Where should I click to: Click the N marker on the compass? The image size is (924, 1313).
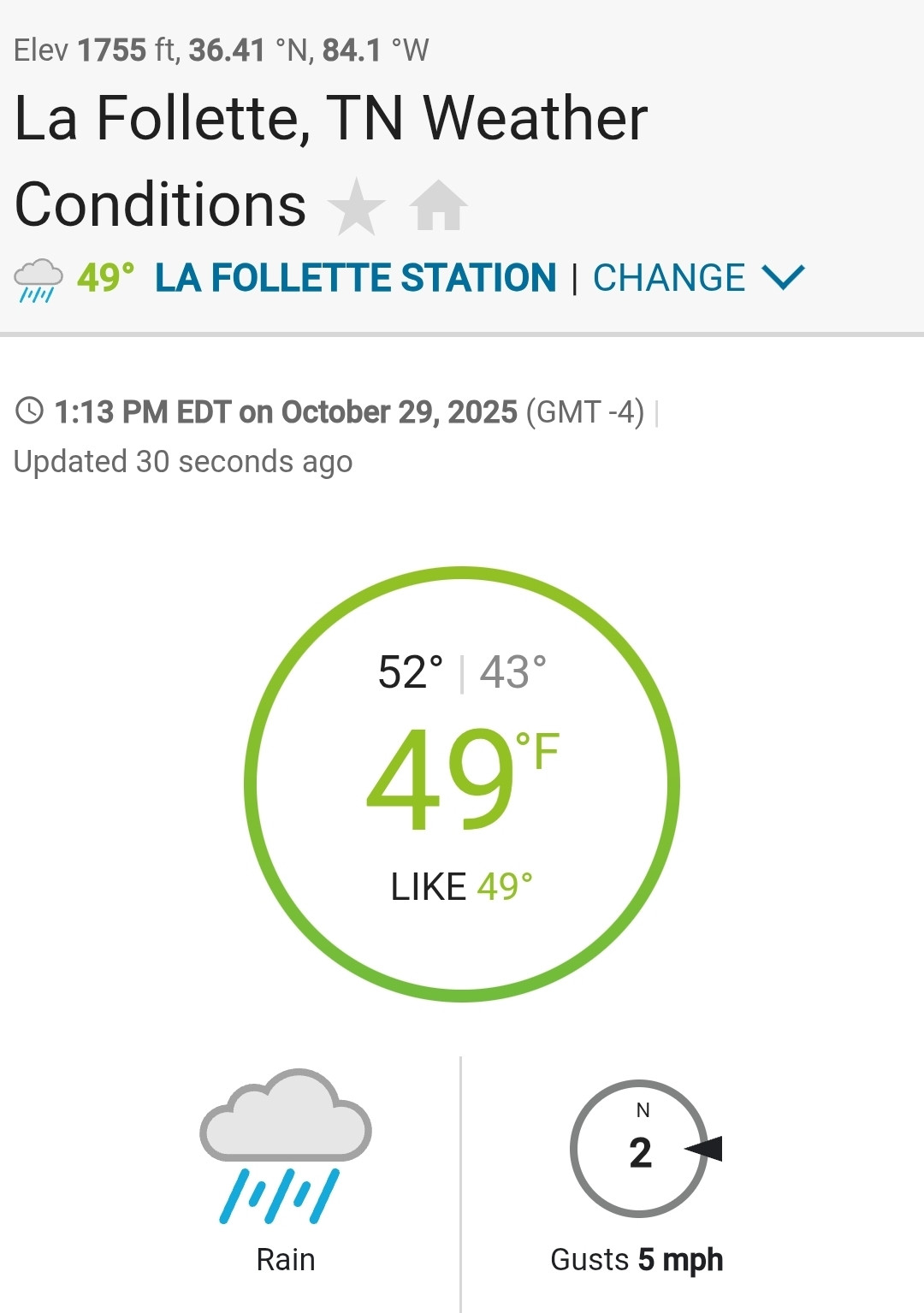pos(643,1110)
